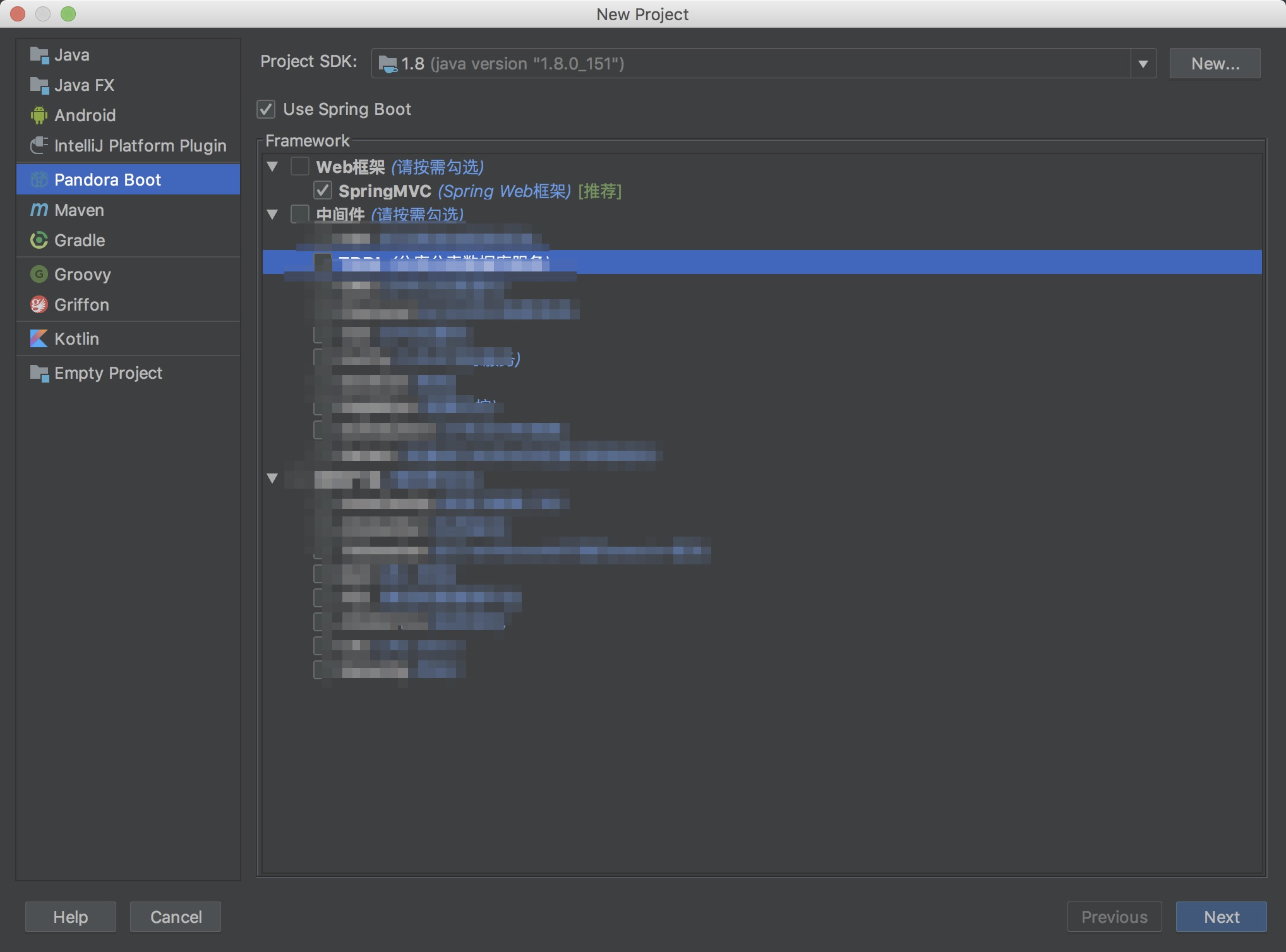The image size is (1286, 952).
Task: Click the IntelliJ Platform Plugin icon
Action: (39, 146)
